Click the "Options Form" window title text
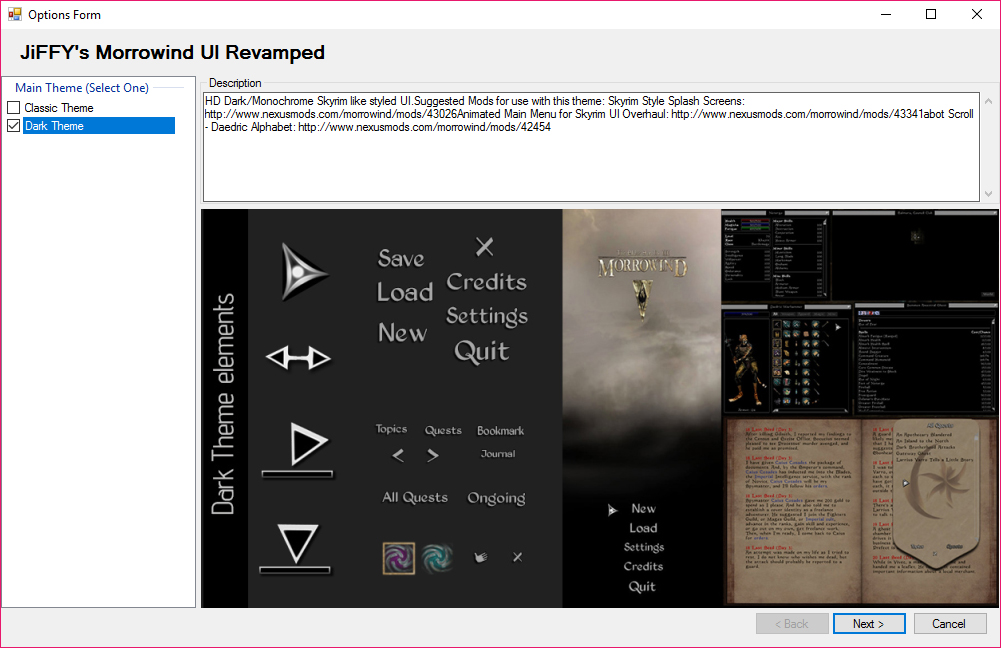The height and width of the screenshot is (648, 1001). click(x=64, y=15)
